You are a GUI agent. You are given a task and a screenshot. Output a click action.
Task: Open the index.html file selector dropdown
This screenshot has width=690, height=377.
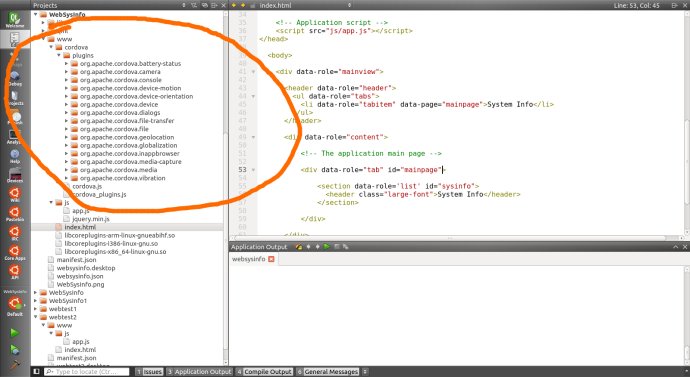tap(349, 5)
